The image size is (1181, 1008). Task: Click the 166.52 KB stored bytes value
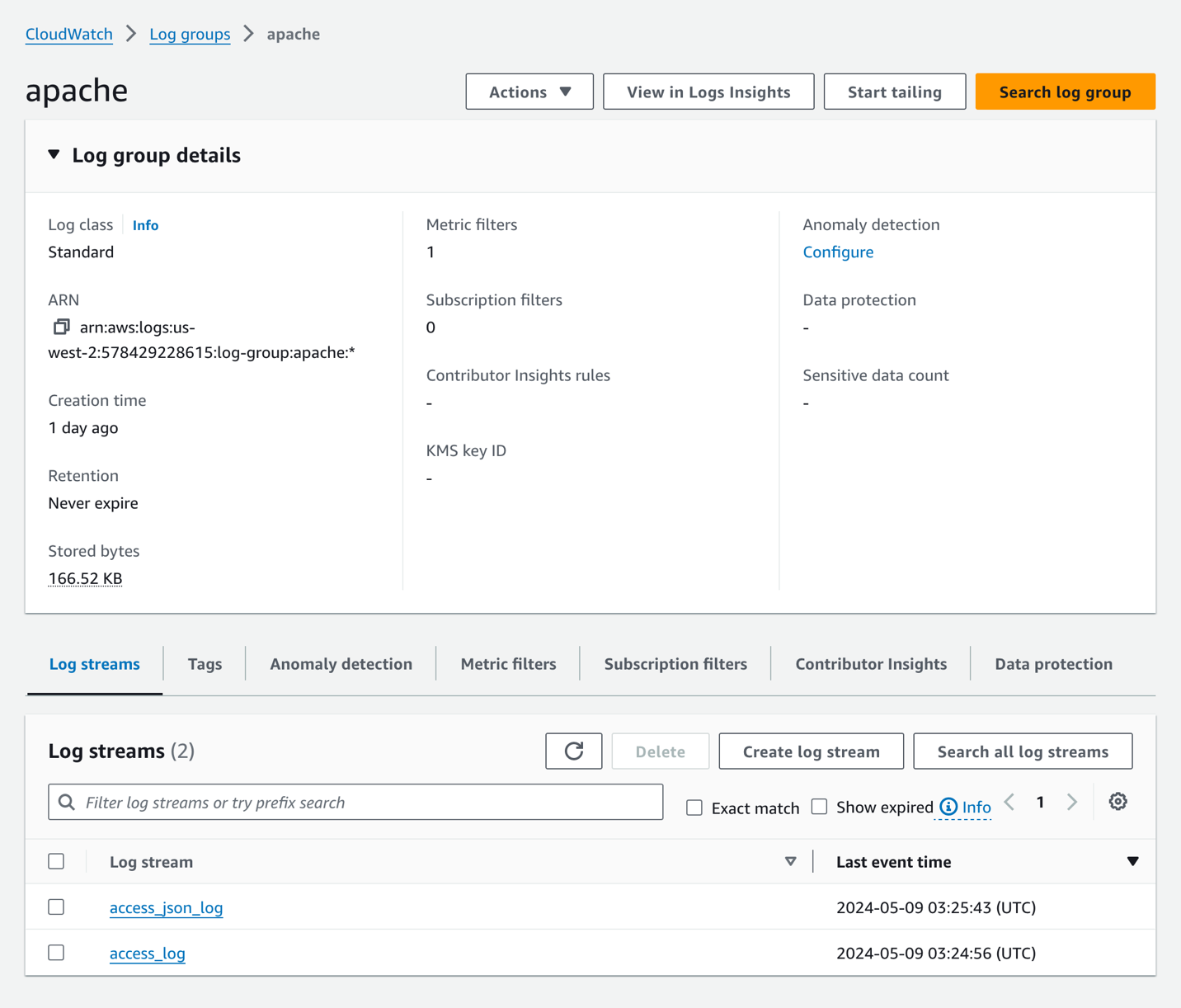85,578
